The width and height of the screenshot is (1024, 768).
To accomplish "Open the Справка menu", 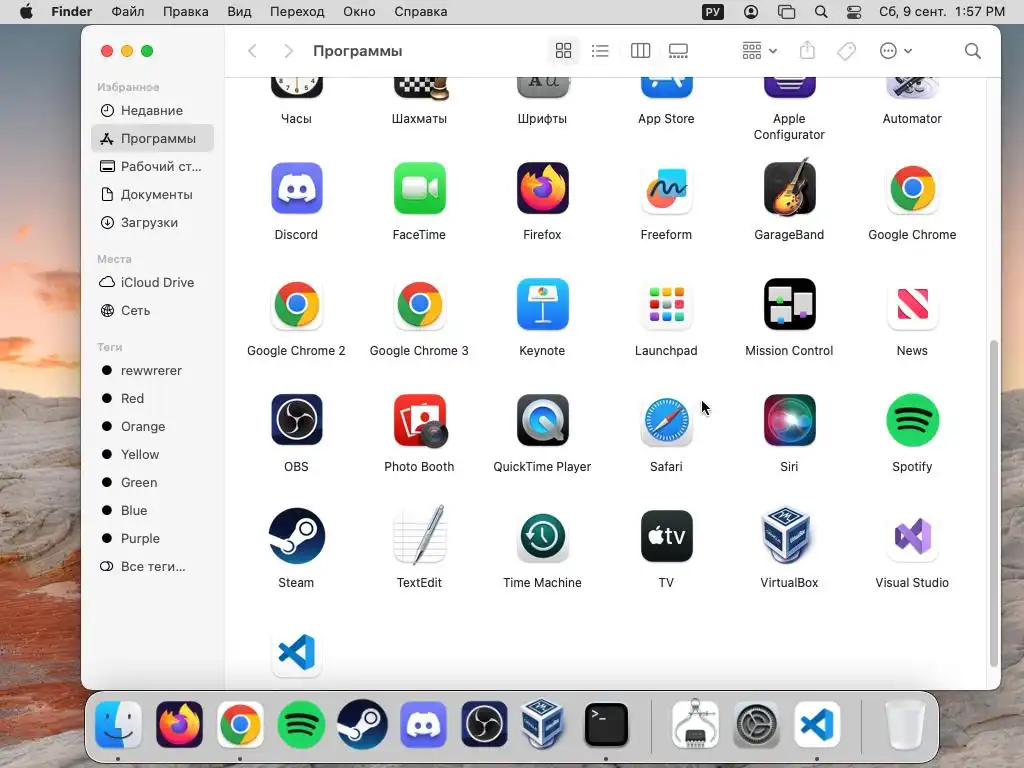I will coord(421,12).
